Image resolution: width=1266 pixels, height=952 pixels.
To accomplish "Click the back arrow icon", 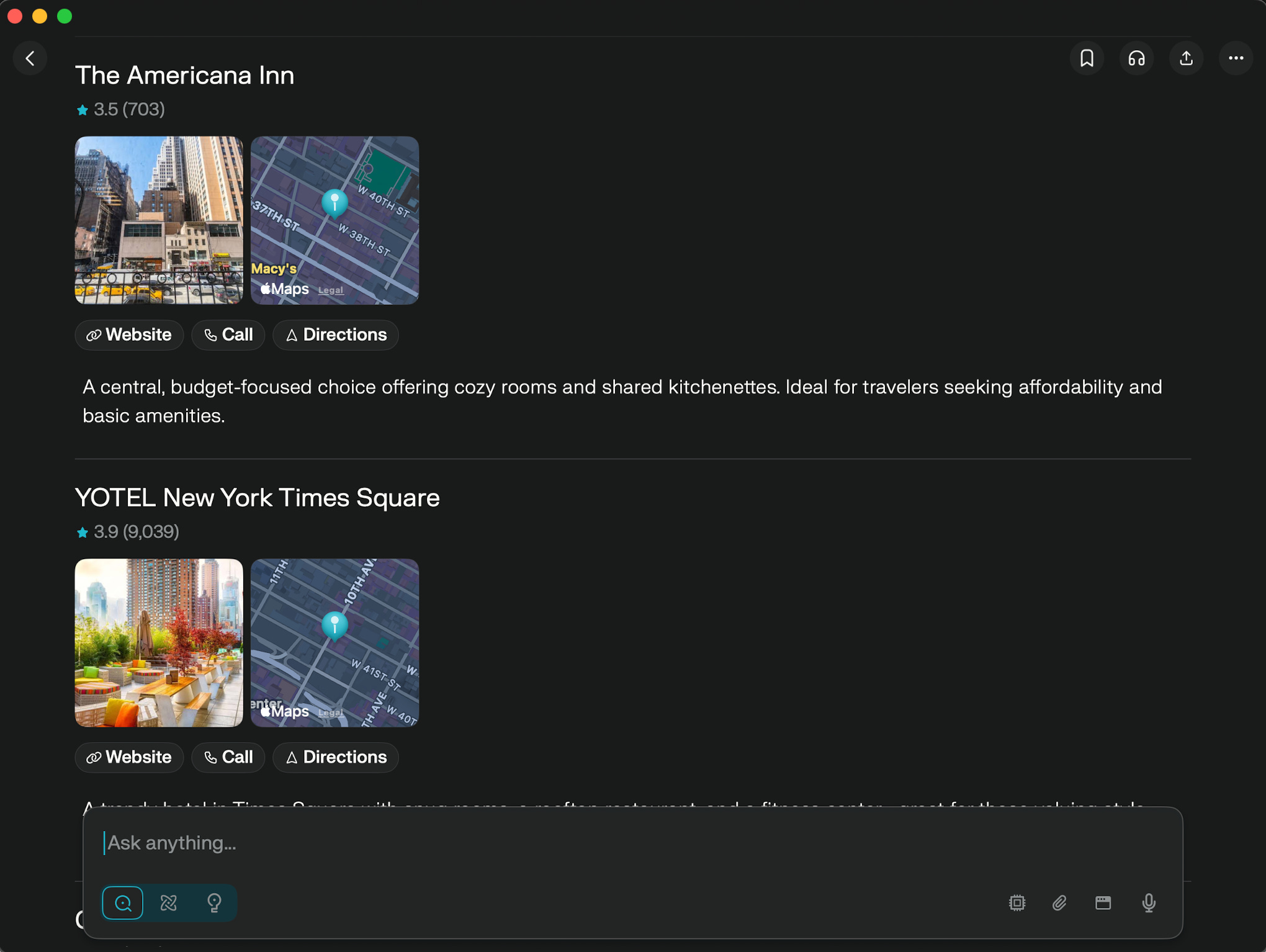I will [30, 58].
